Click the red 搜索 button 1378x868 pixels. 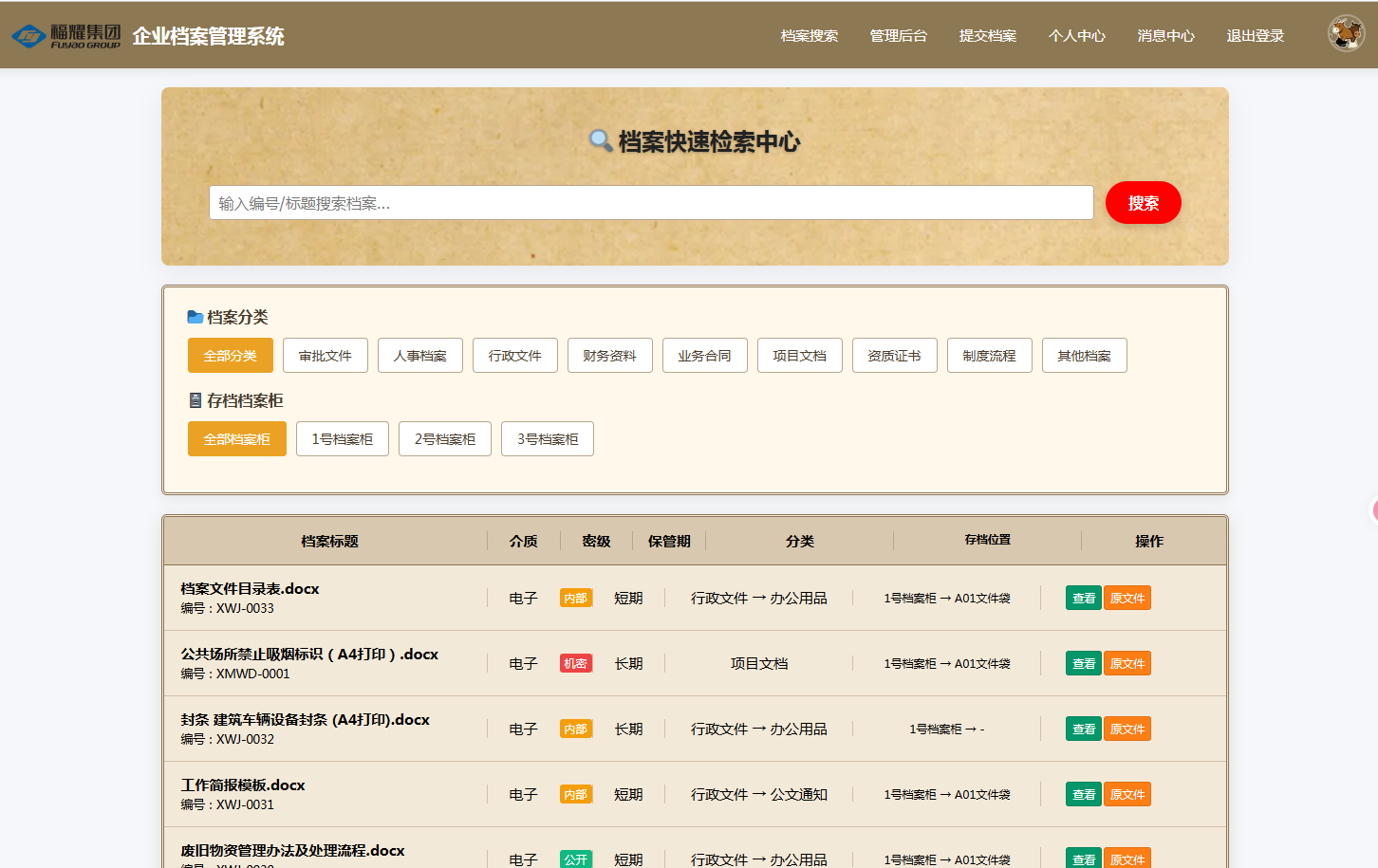coord(1144,203)
